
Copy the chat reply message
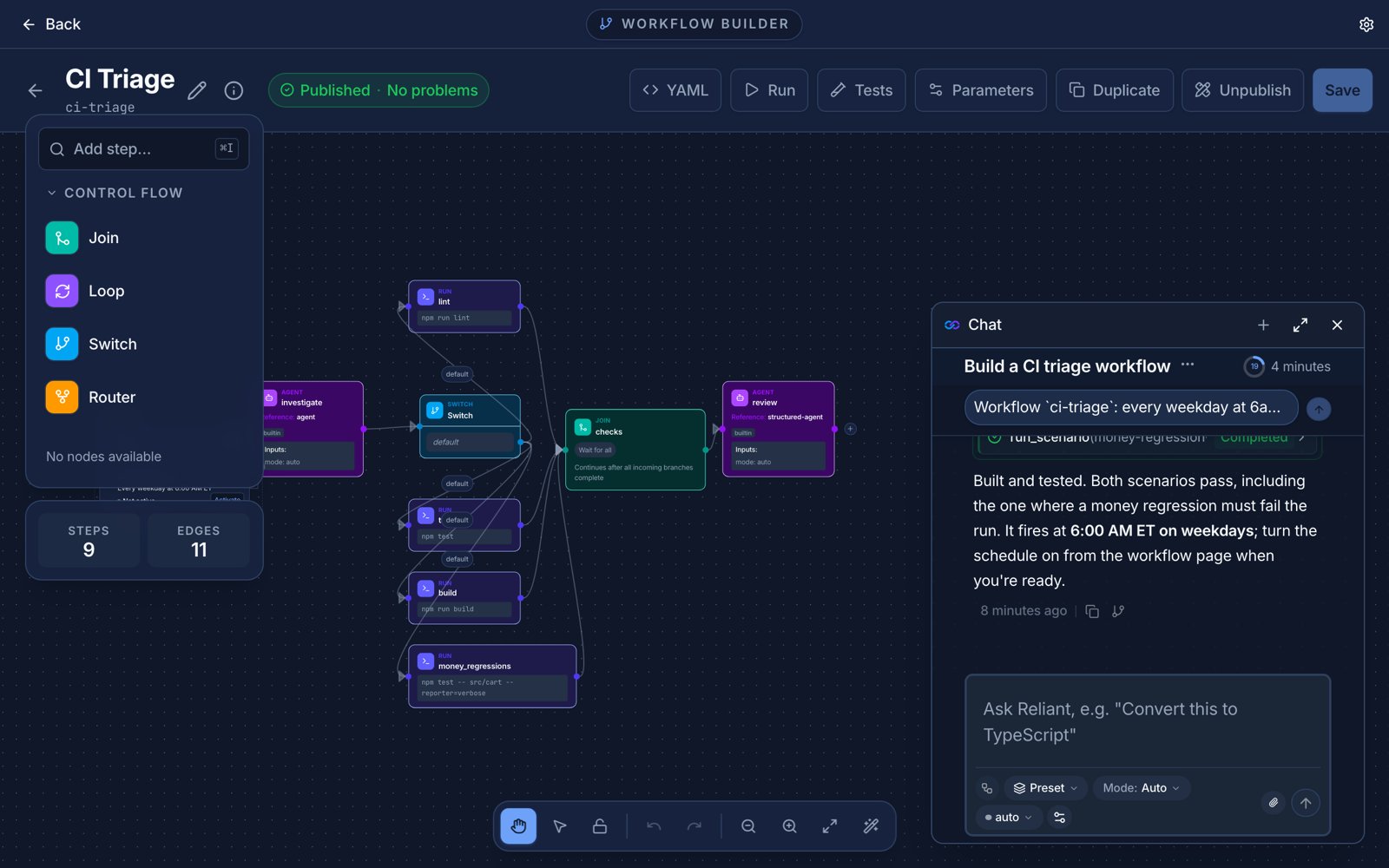[1092, 611]
